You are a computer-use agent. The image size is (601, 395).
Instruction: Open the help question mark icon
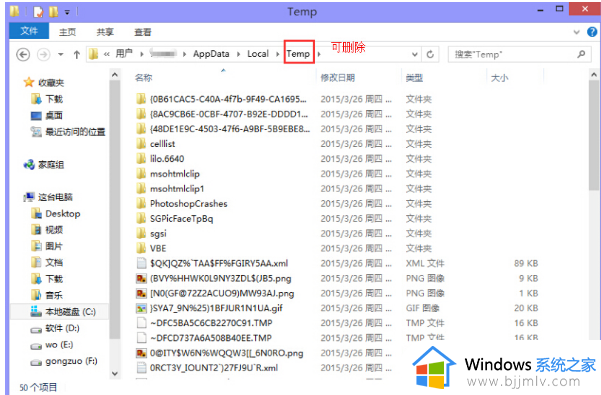pyautogui.click(x=592, y=32)
